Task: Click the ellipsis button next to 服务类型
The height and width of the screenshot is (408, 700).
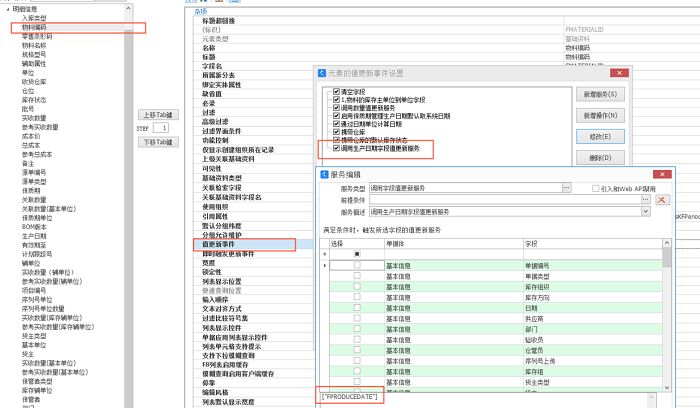Action: tap(566, 187)
